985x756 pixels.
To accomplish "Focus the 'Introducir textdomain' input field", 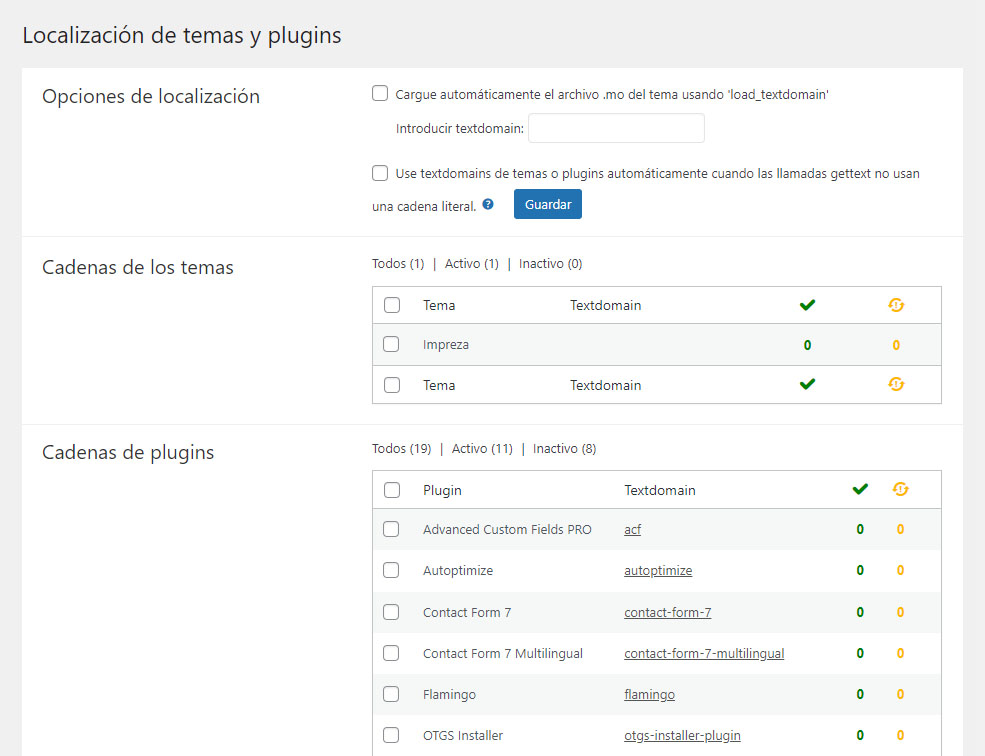I will [616, 128].
